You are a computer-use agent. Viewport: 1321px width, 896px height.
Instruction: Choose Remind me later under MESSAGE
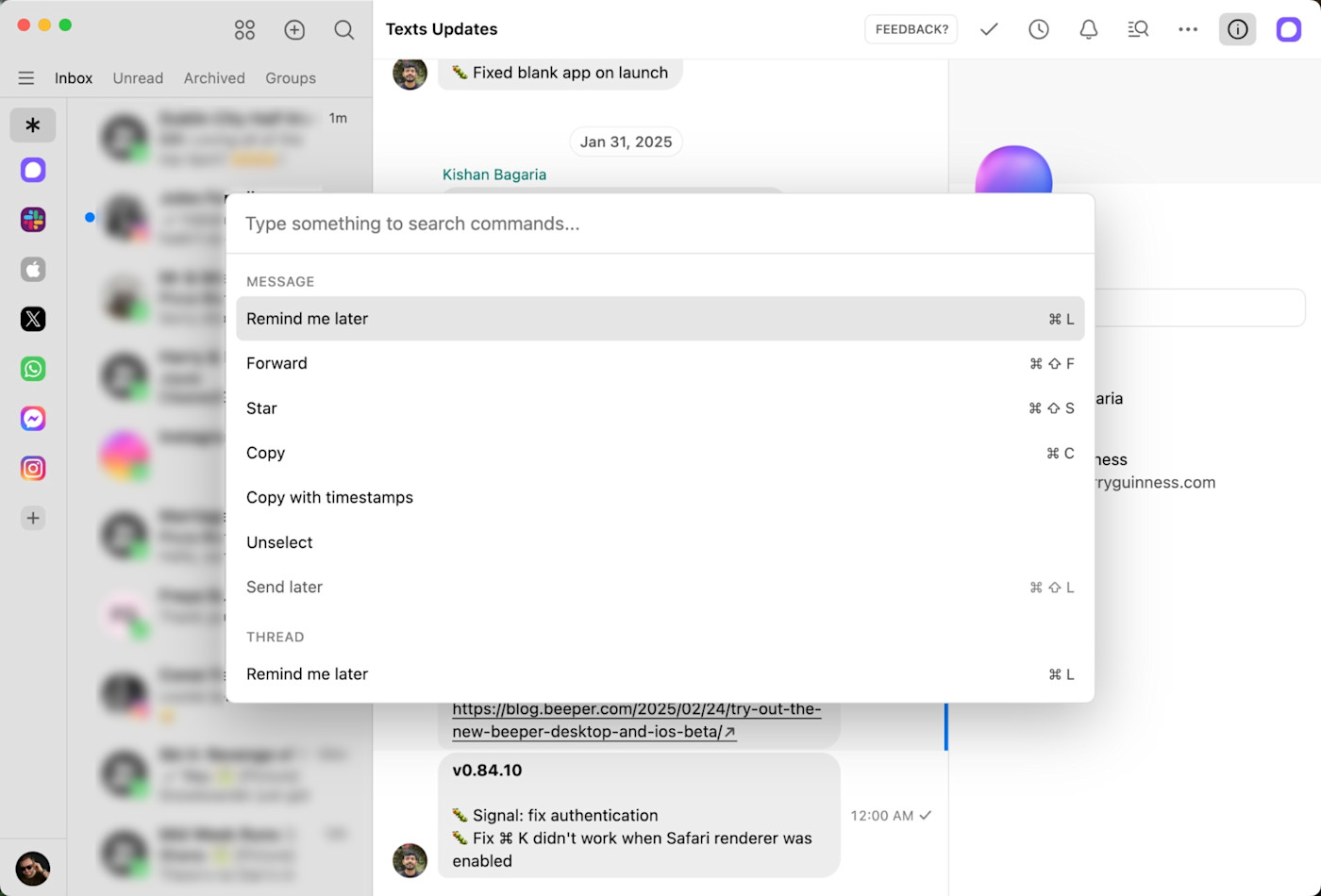coord(660,319)
